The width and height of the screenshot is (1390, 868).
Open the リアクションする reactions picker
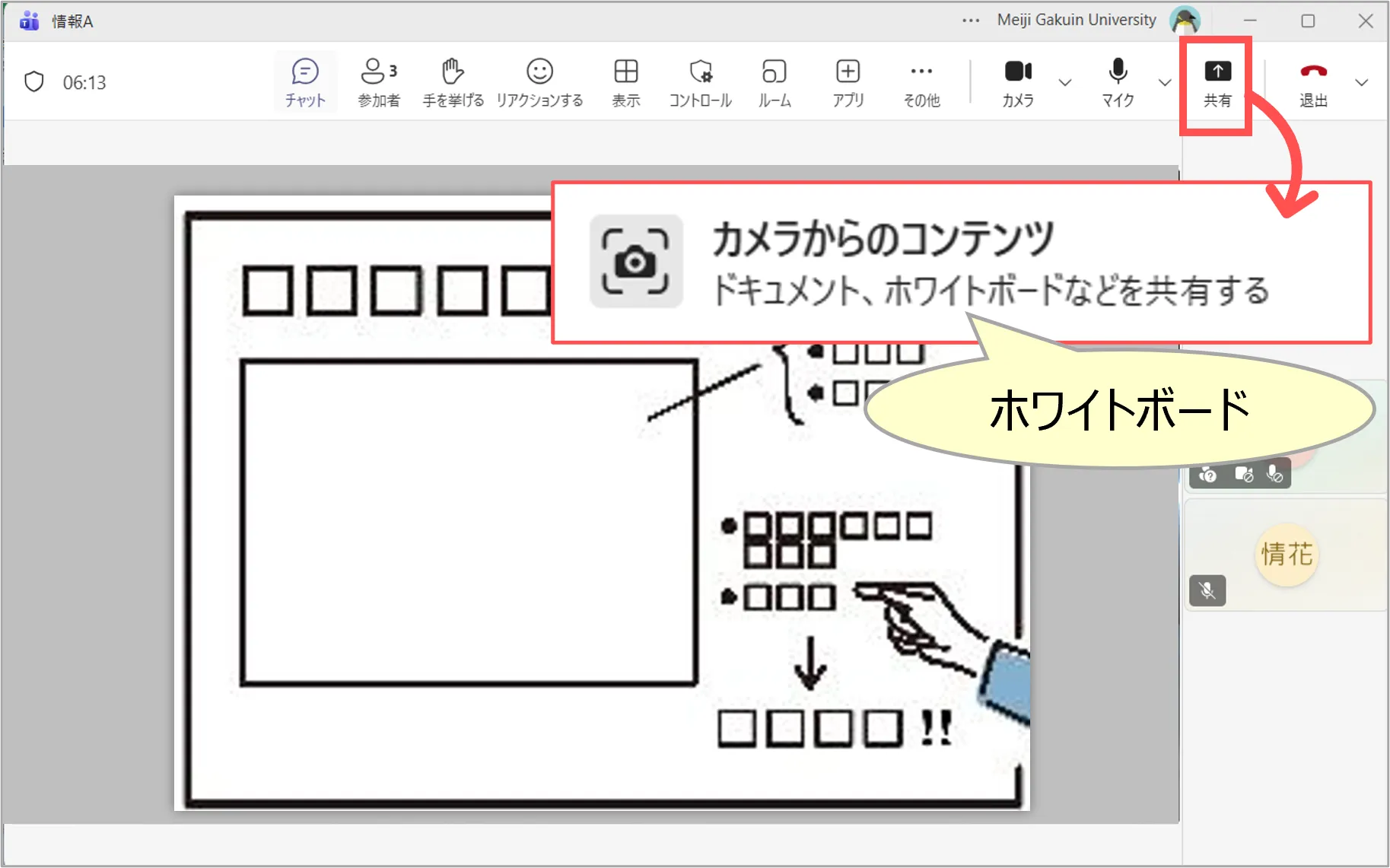(539, 82)
